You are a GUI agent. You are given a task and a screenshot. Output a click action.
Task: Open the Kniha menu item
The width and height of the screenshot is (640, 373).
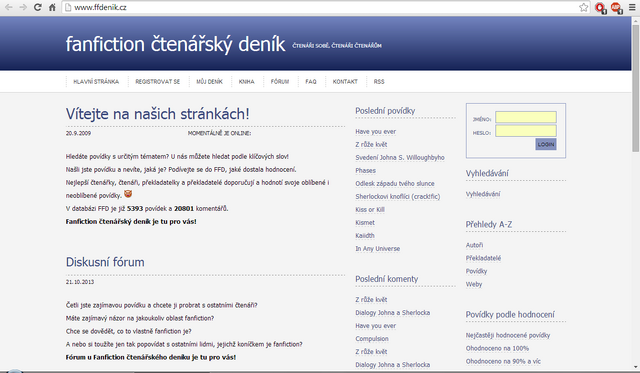247,82
